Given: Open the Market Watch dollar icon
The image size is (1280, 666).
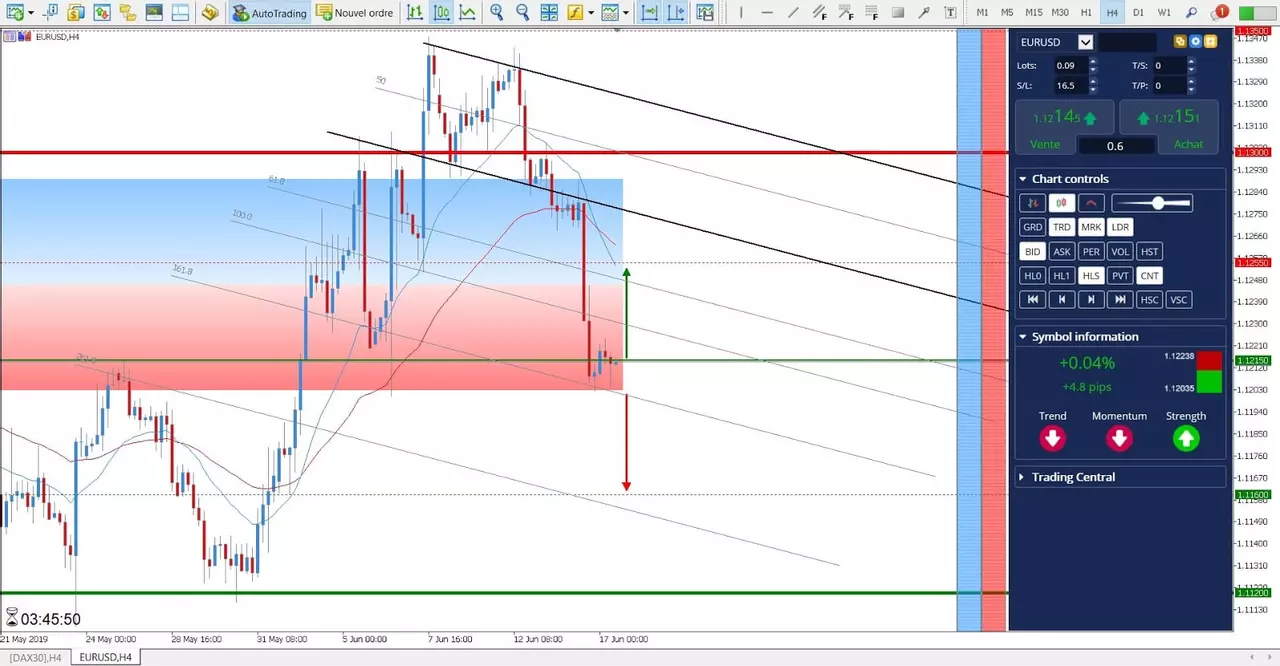Looking at the screenshot, I should (76, 12).
